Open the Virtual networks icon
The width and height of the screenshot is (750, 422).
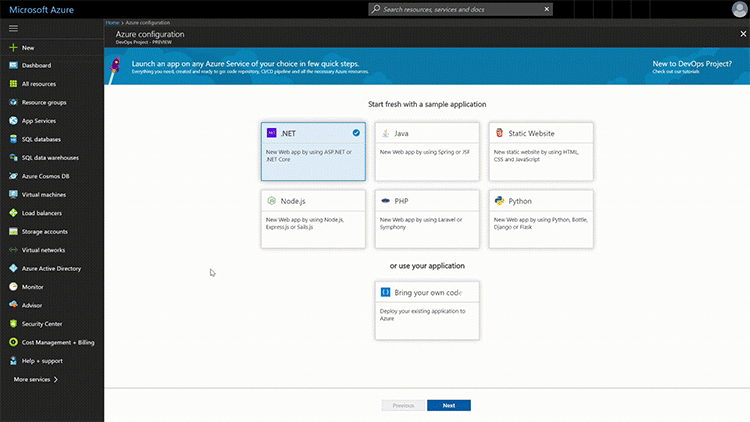13,250
